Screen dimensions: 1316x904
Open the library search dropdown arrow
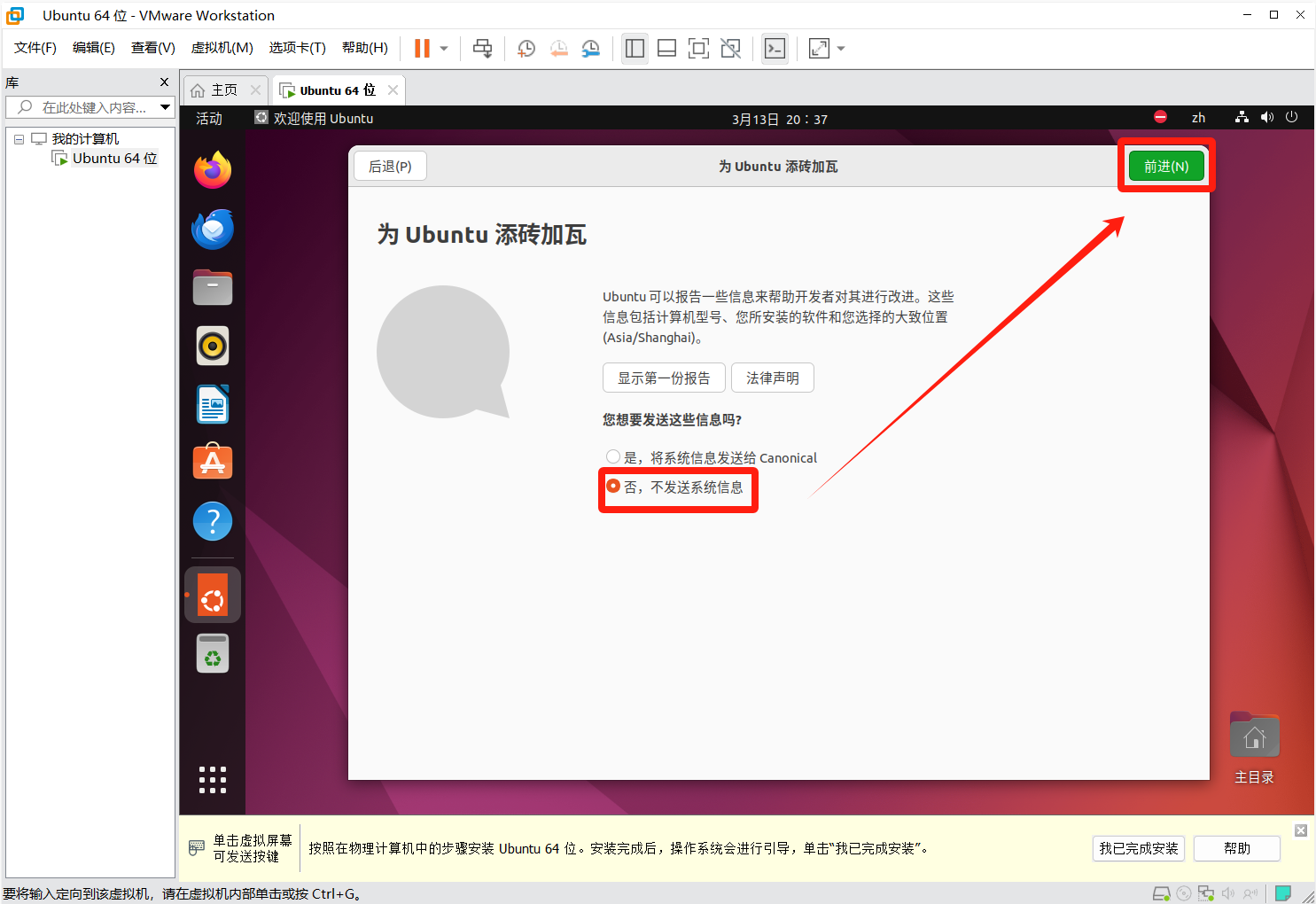tap(165, 107)
